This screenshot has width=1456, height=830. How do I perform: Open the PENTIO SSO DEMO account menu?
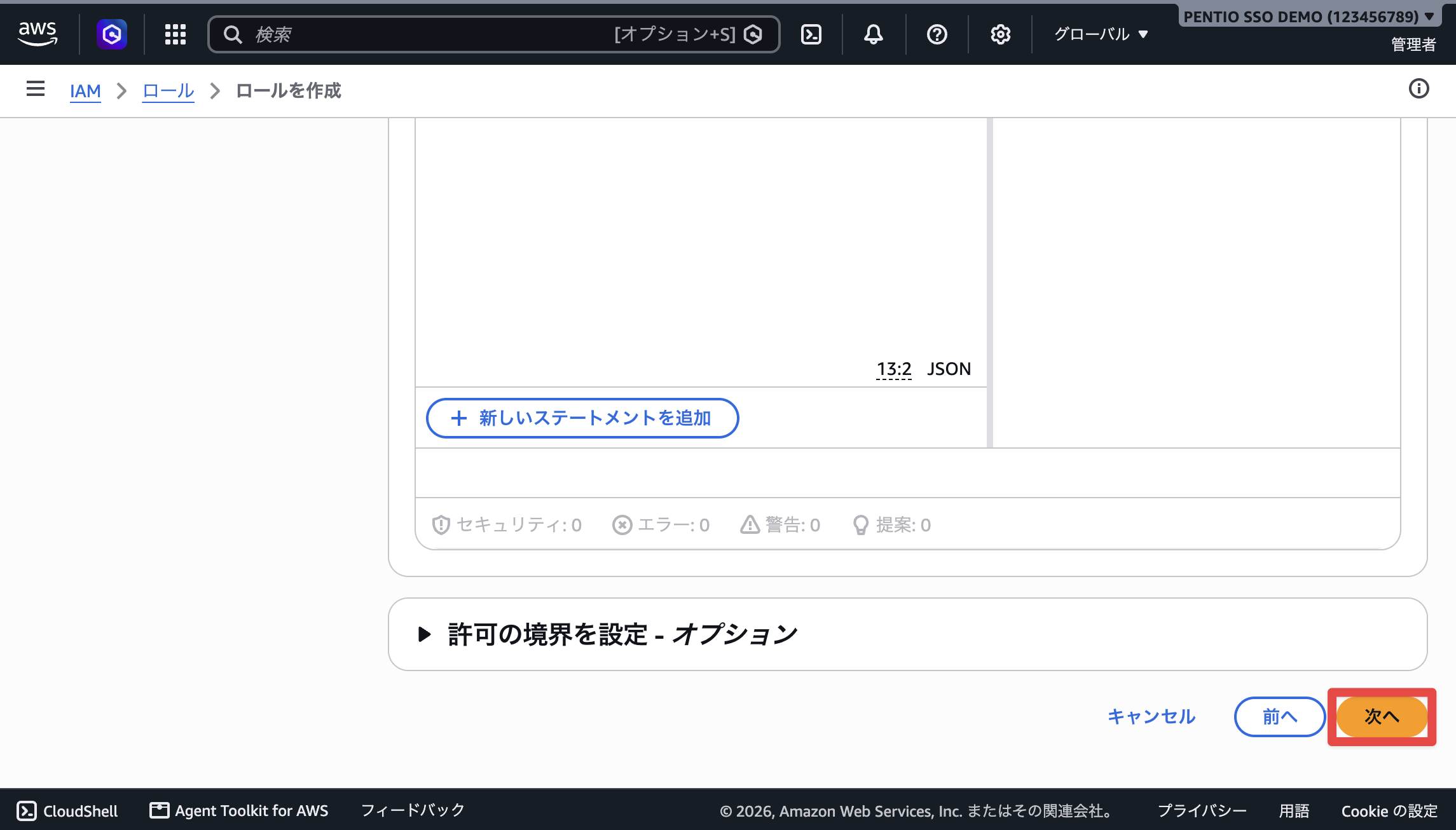(x=1309, y=17)
